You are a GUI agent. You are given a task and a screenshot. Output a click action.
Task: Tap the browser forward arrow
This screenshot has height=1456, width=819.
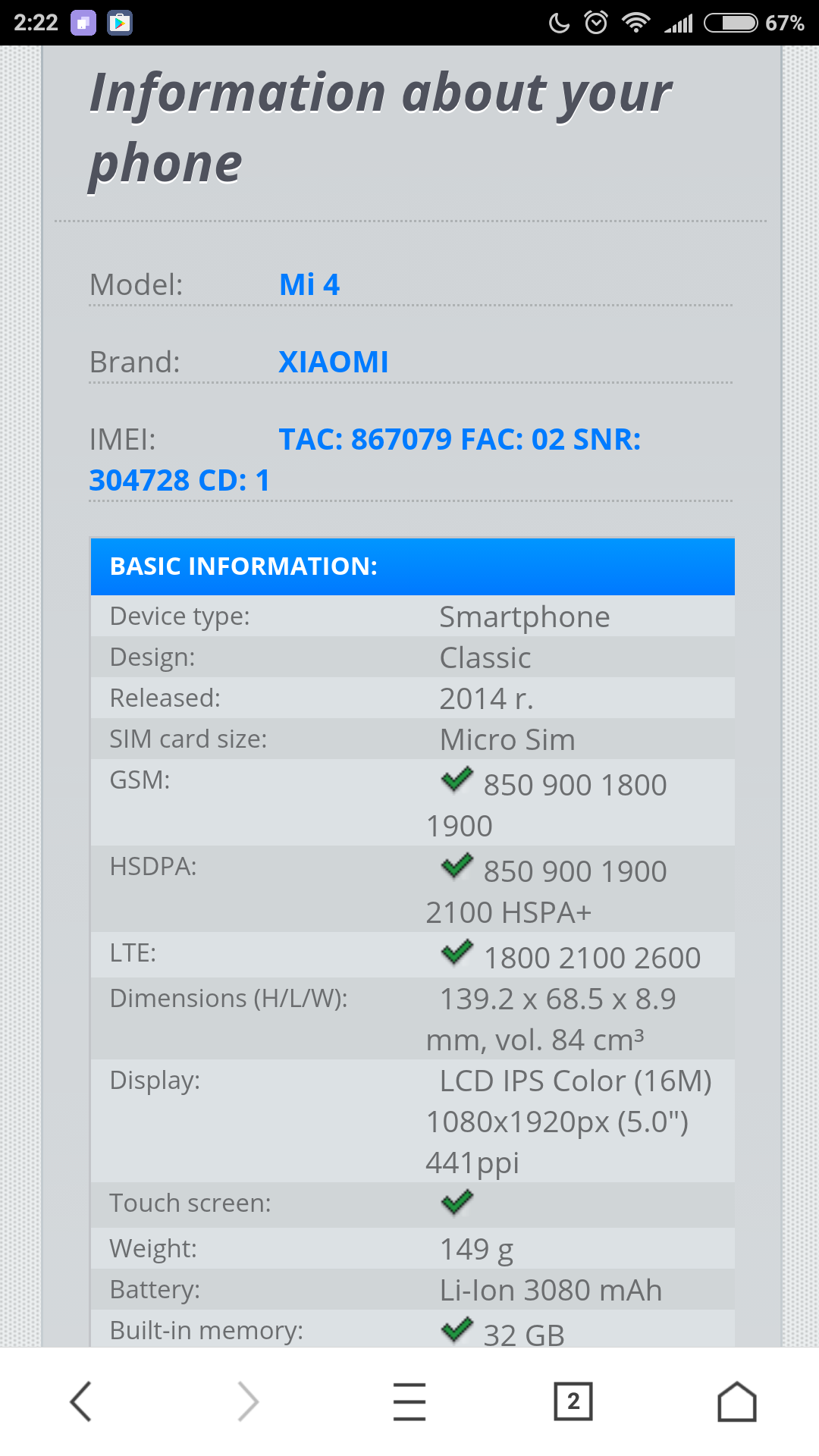[x=247, y=1401]
